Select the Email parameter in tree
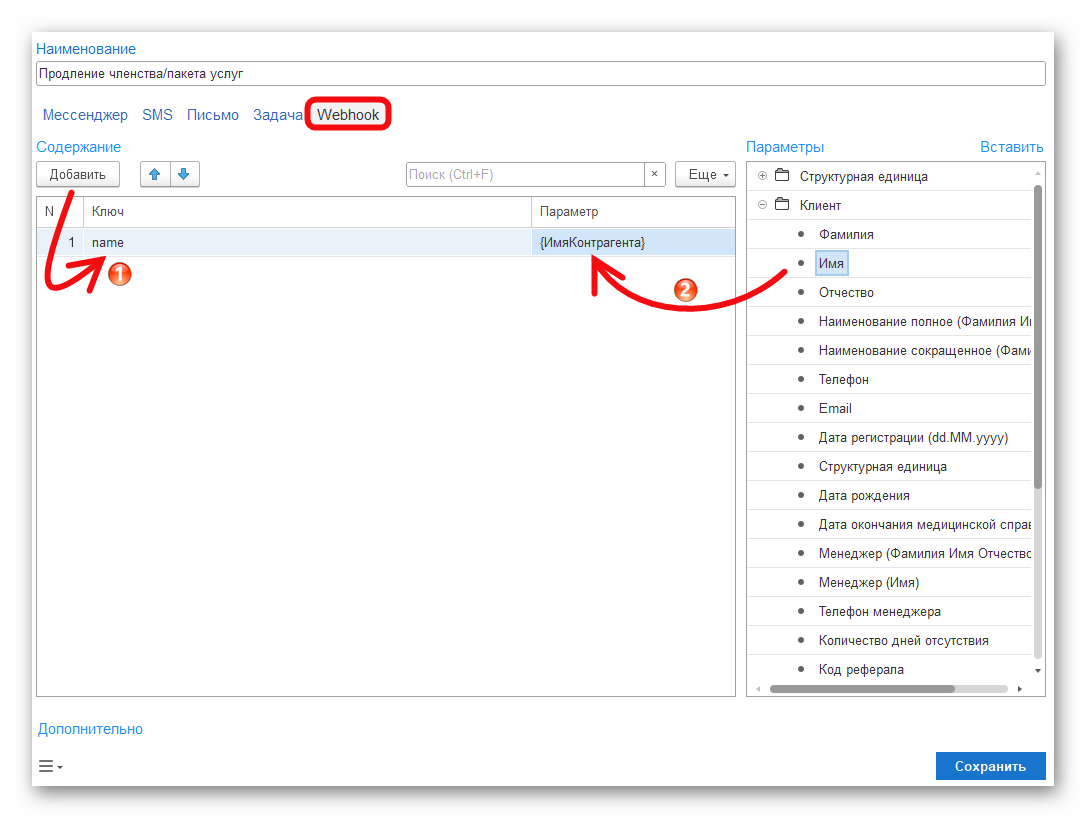The image size is (1086, 818). coord(835,408)
